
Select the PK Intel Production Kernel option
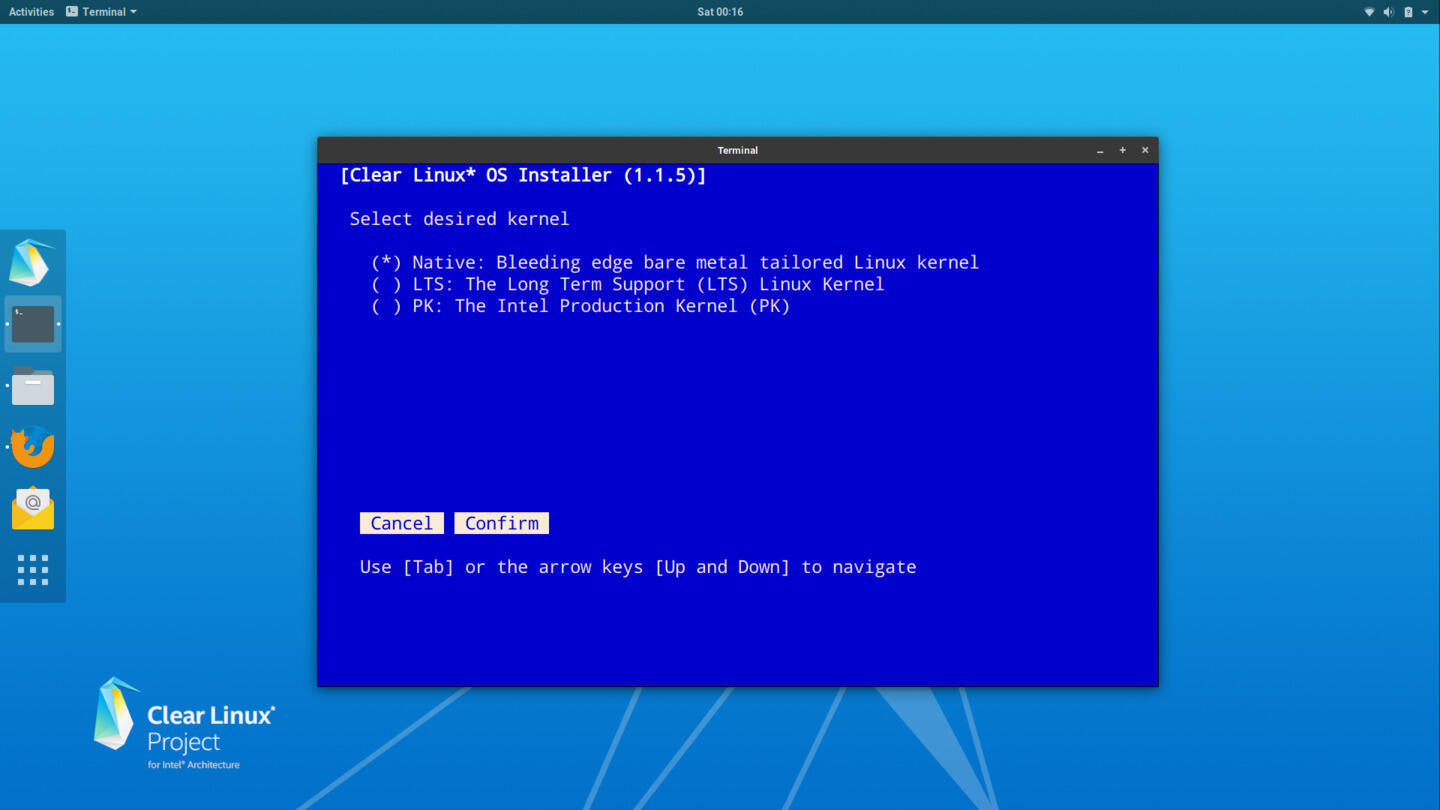[581, 306]
